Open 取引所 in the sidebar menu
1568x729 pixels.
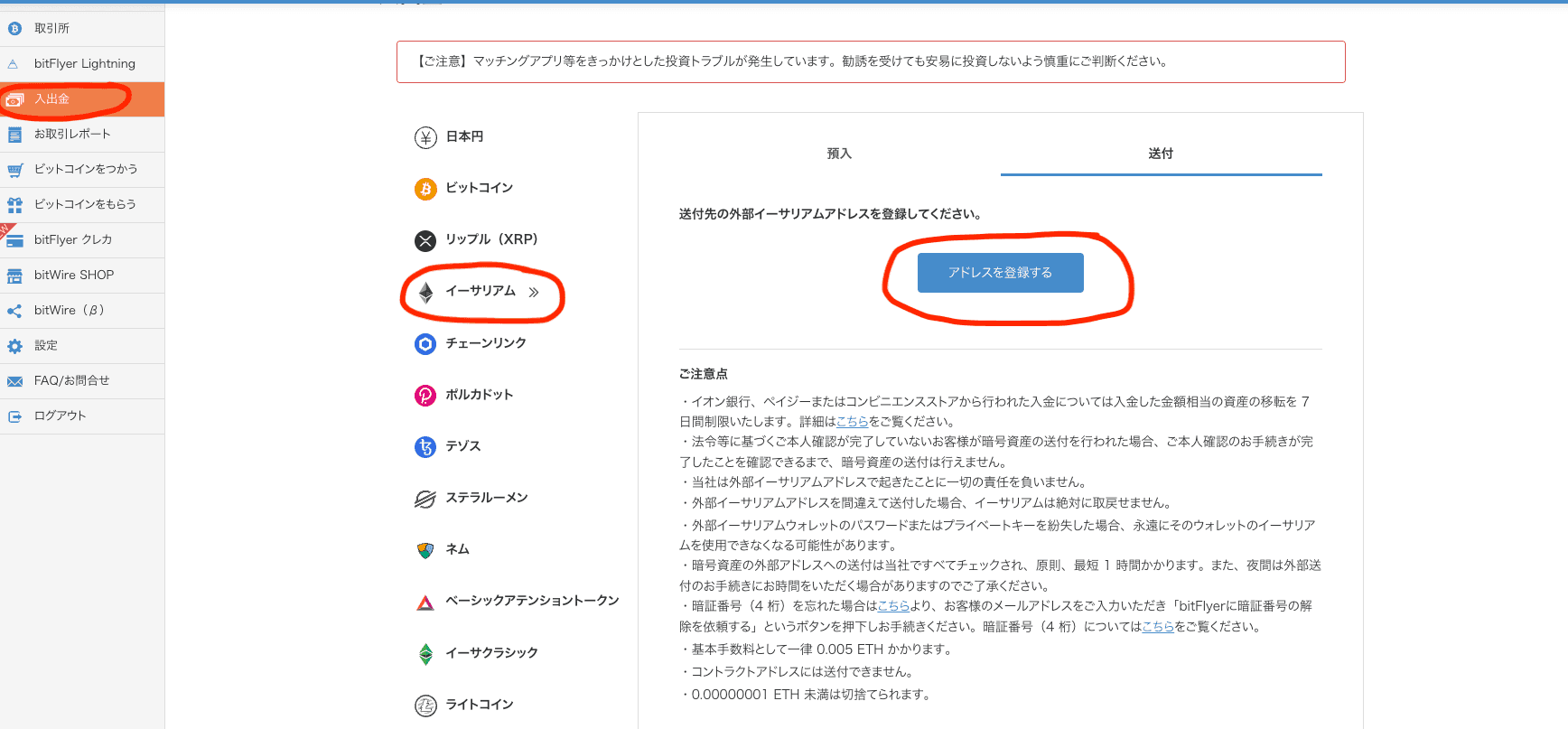82,29
